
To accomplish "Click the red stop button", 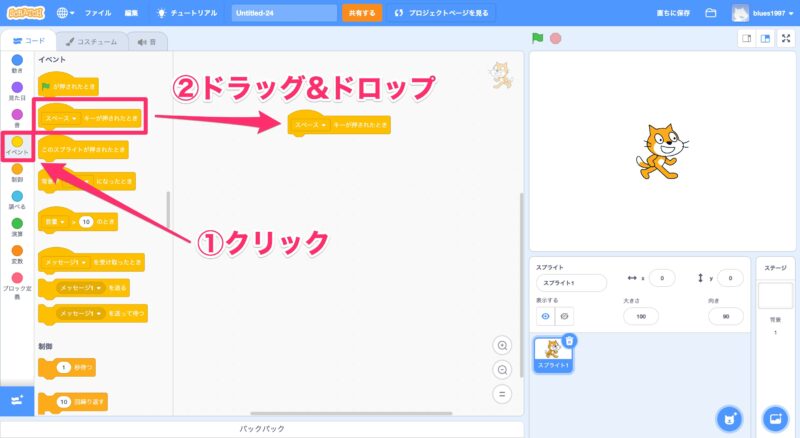I will [556, 38].
